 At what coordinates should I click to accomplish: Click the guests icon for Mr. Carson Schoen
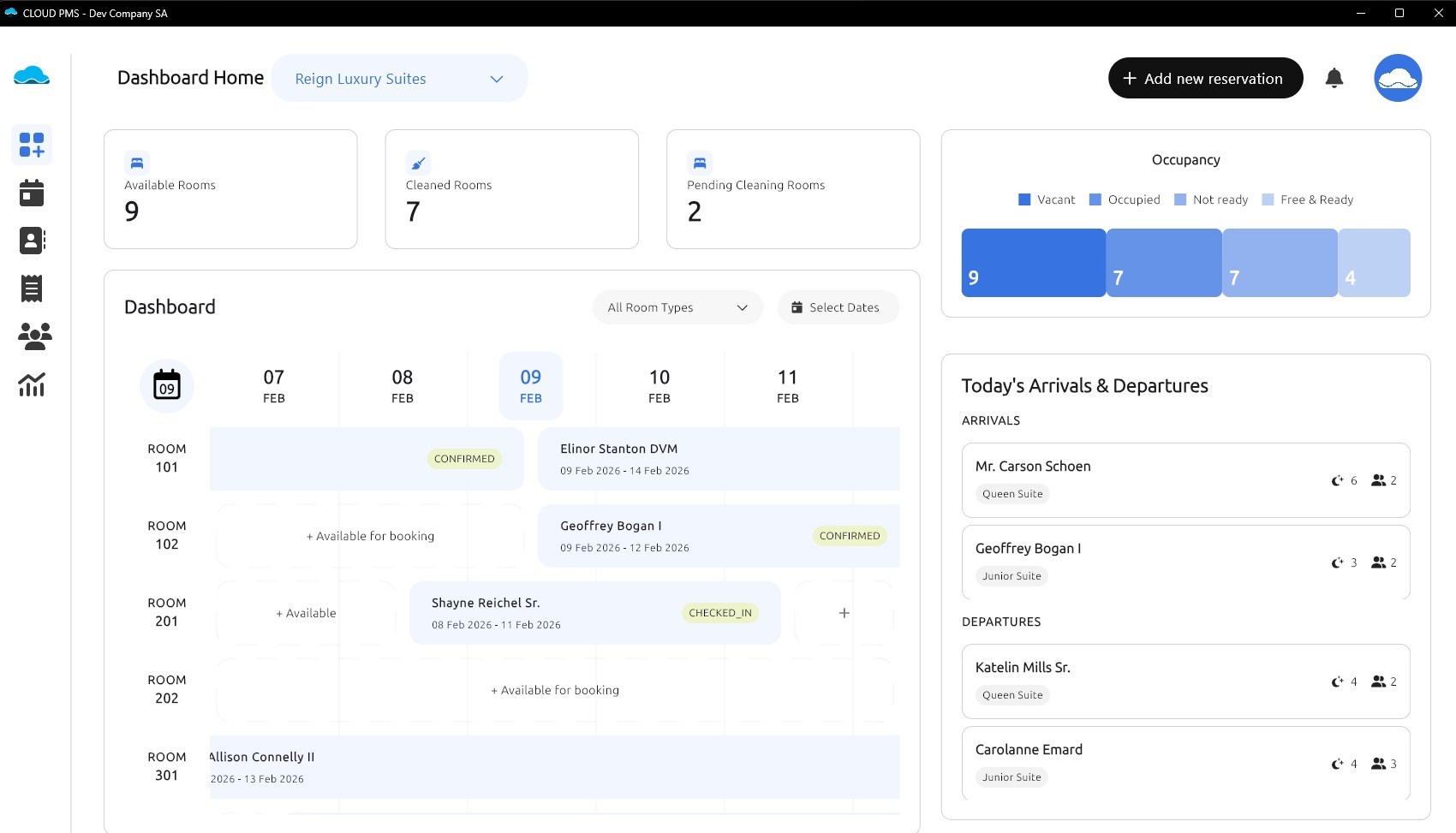coord(1378,480)
